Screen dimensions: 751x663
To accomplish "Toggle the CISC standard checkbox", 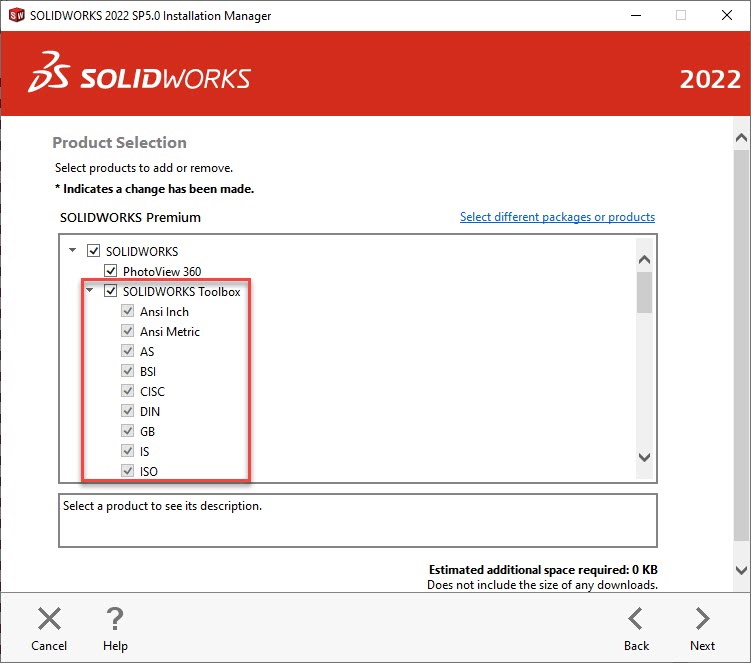I will (127, 391).
